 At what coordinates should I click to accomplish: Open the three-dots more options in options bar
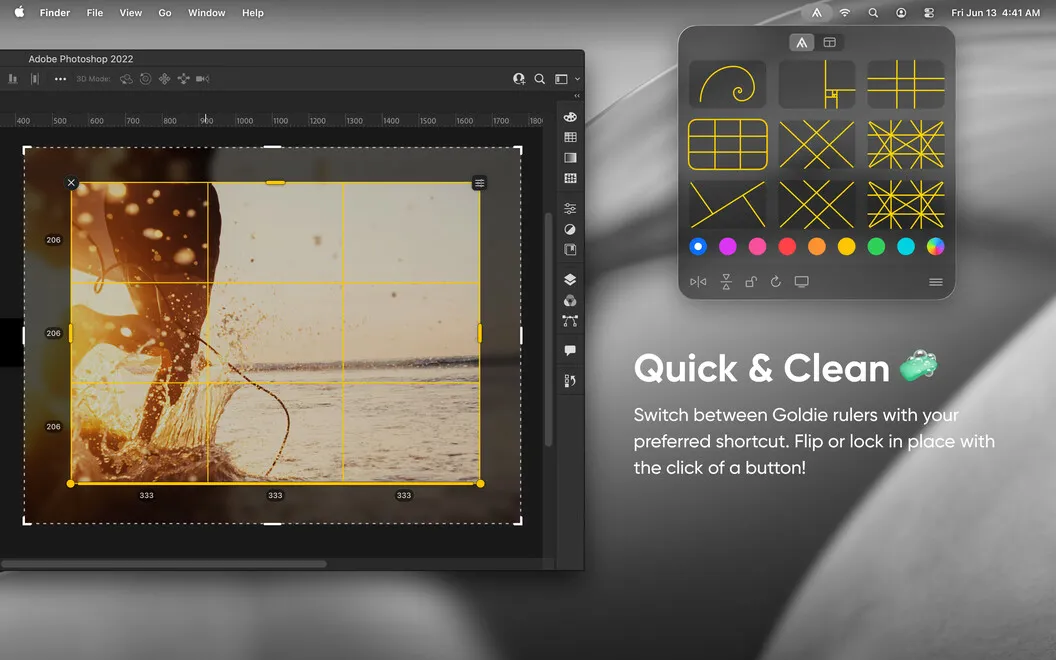[x=61, y=79]
